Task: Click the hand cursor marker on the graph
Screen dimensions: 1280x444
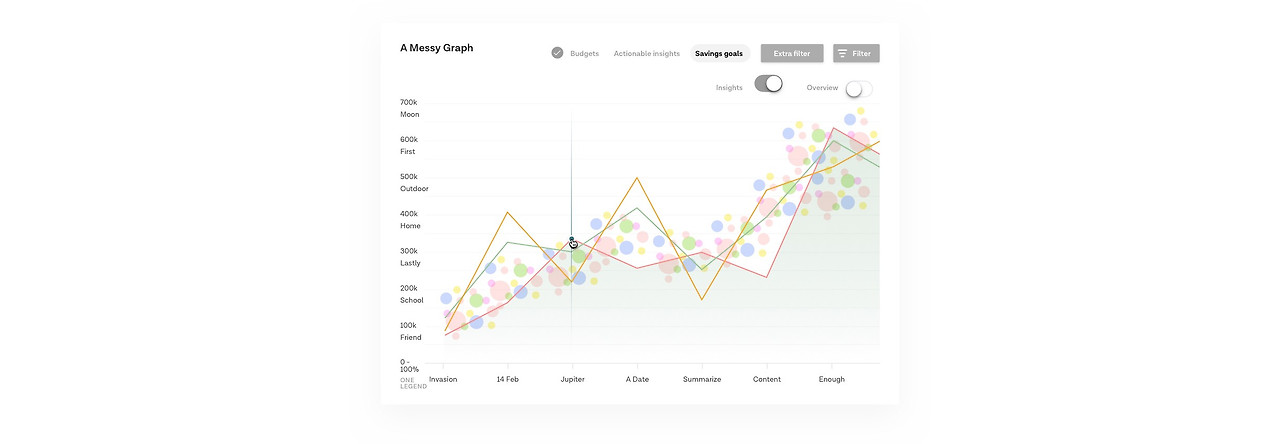Action: (573, 243)
